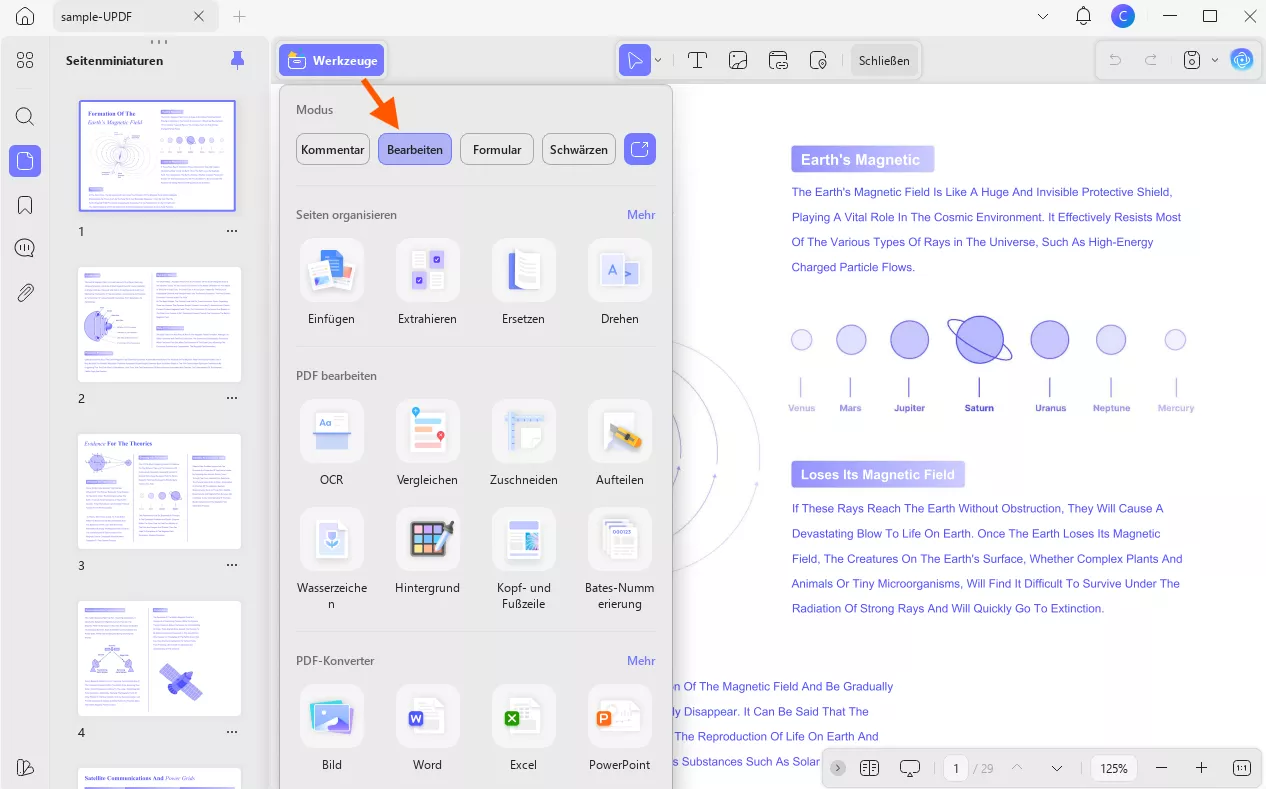This screenshot has height=789, width=1266.
Task: Open the presentation slideshow mode icon
Action: pos(909,768)
